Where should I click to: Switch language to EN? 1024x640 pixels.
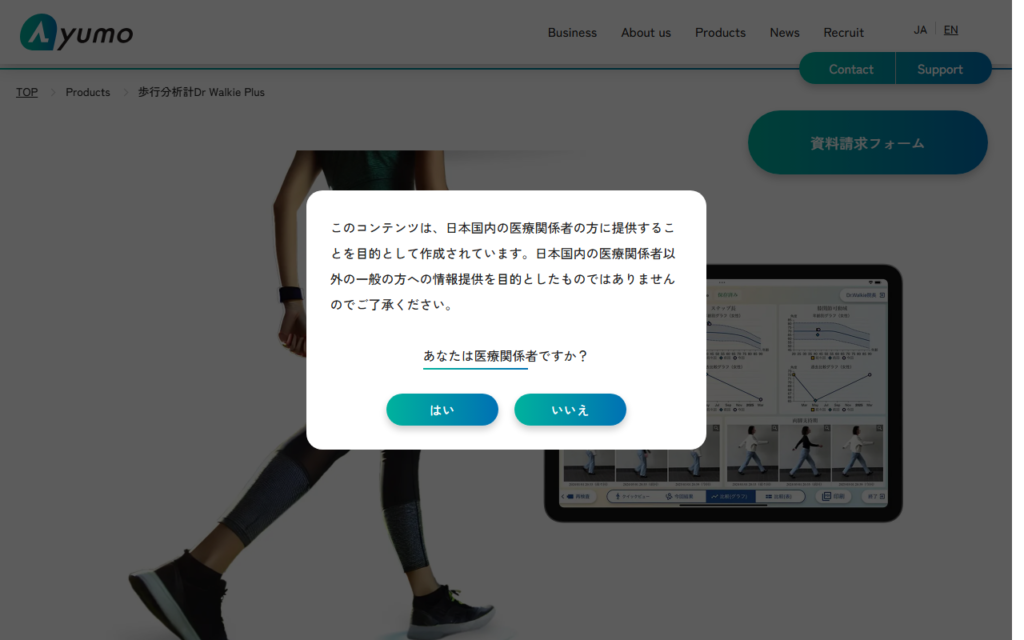(950, 30)
